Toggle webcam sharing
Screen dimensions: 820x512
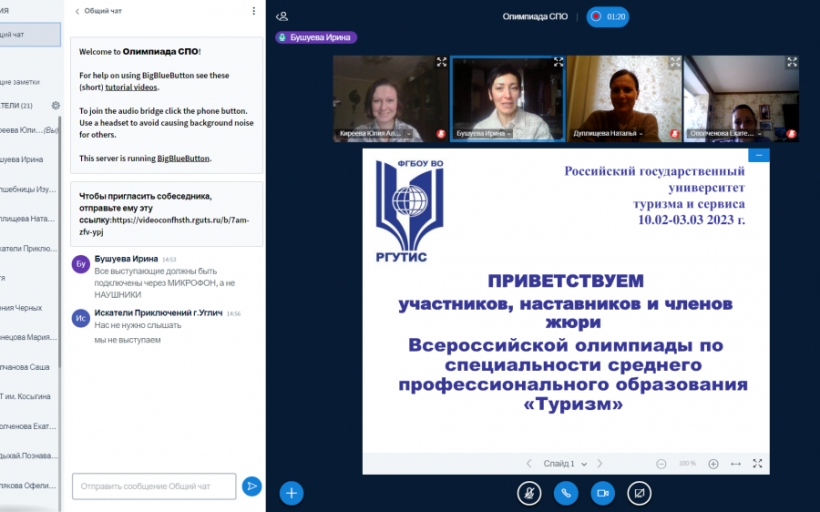click(602, 493)
